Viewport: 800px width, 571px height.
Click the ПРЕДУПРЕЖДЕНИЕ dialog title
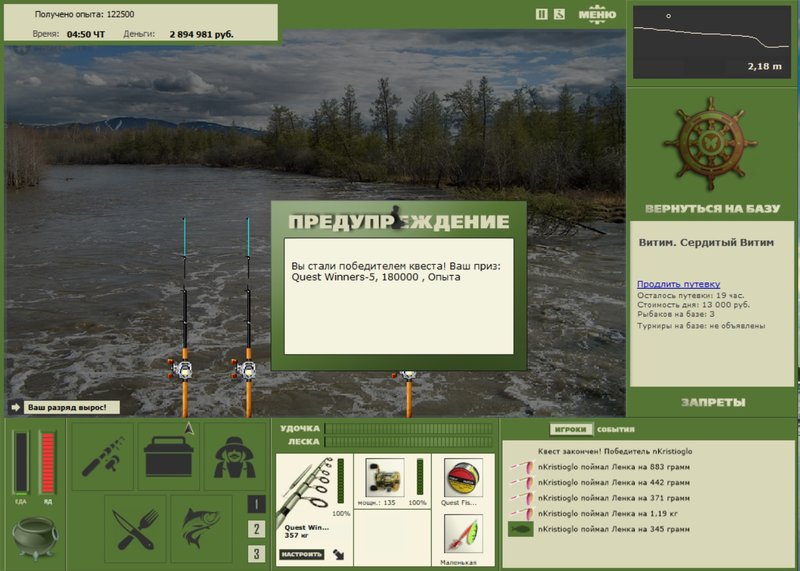pos(398,221)
